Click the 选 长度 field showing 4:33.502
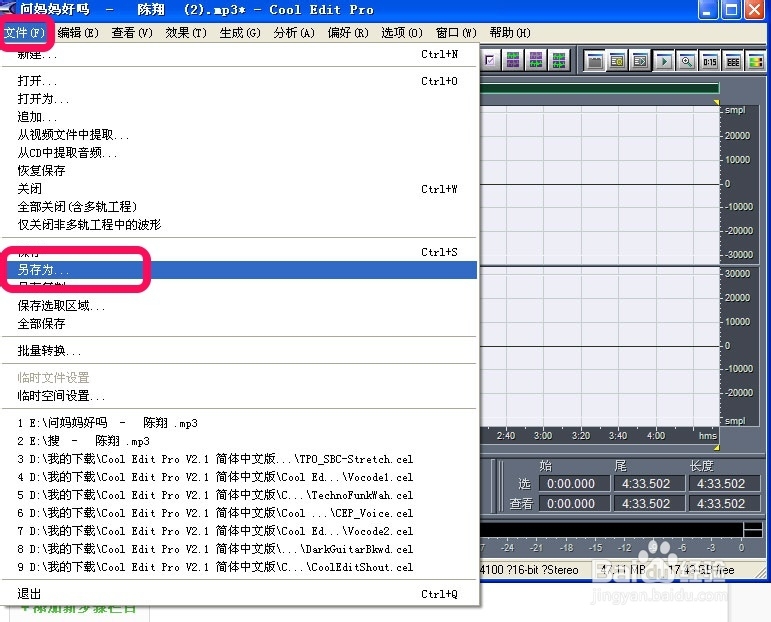 [723, 483]
